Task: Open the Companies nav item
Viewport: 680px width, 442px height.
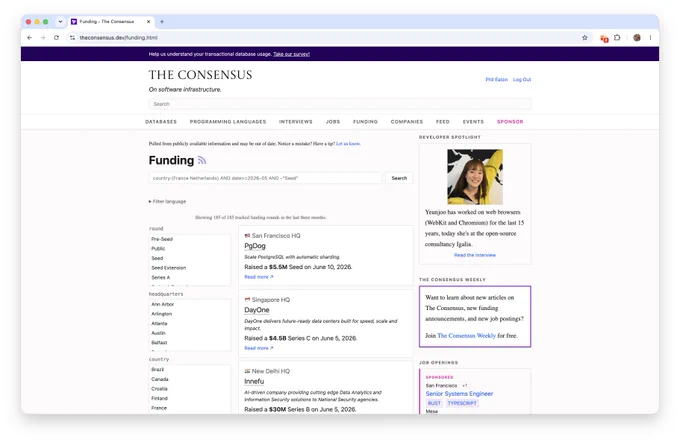Action: click(407, 122)
